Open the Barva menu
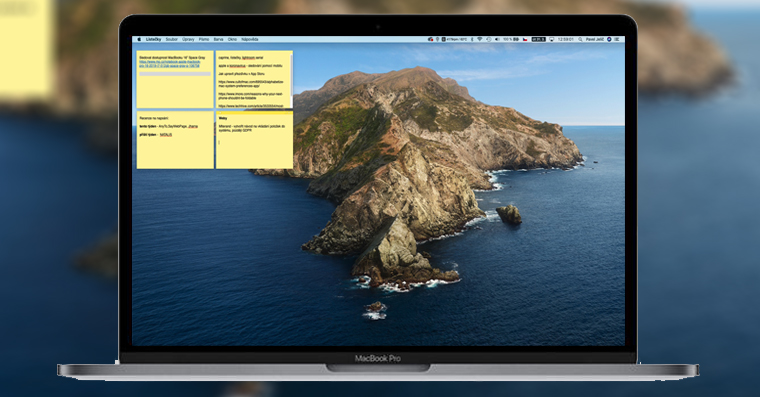 coord(219,39)
